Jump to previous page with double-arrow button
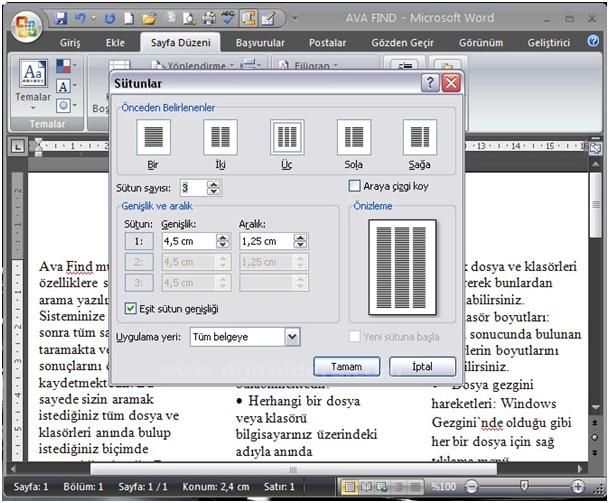 pos(595,422)
